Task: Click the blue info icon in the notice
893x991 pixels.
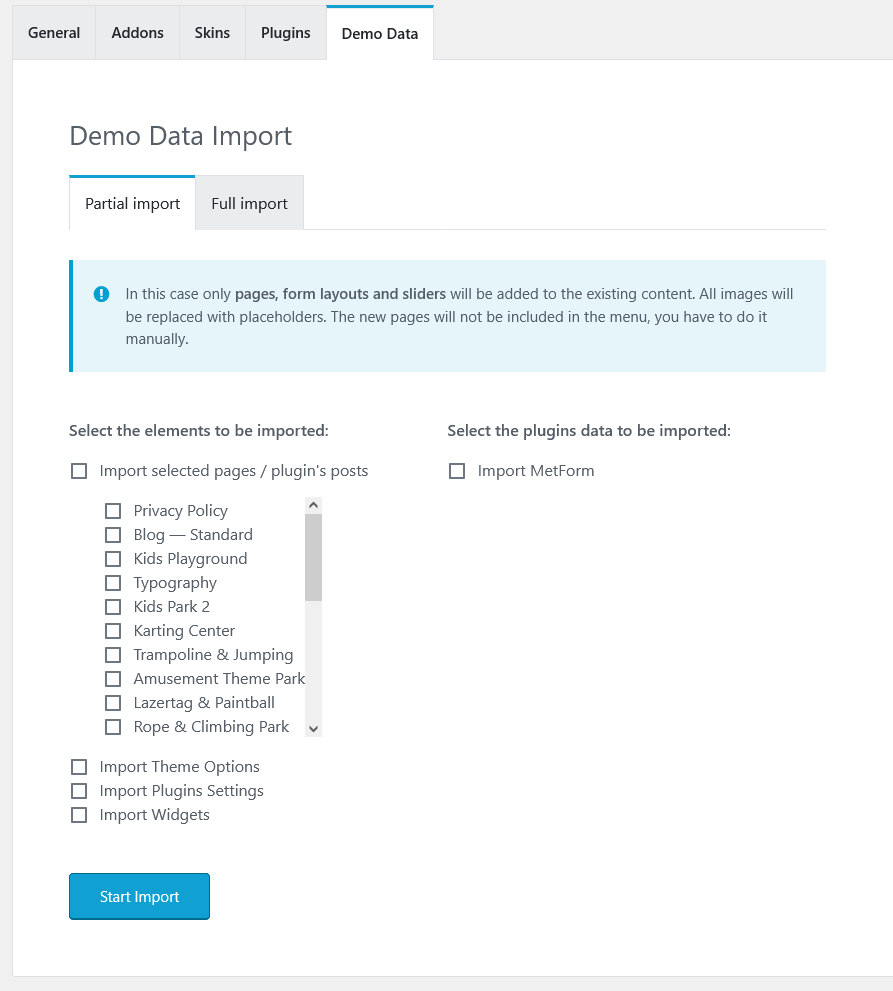Action: click(x=101, y=294)
